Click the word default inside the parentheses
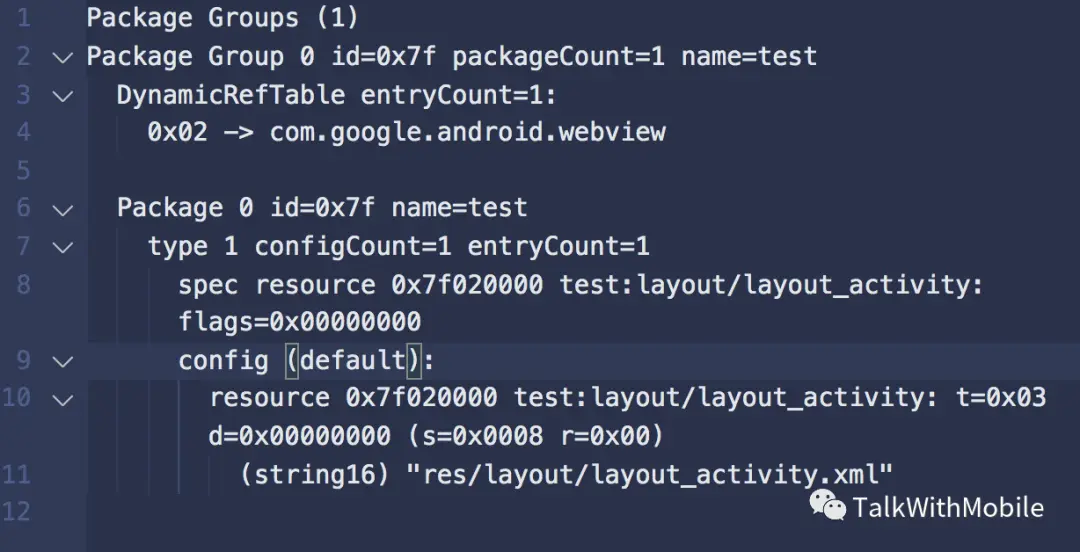This screenshot has width=1080, height=552. [353, 360]
